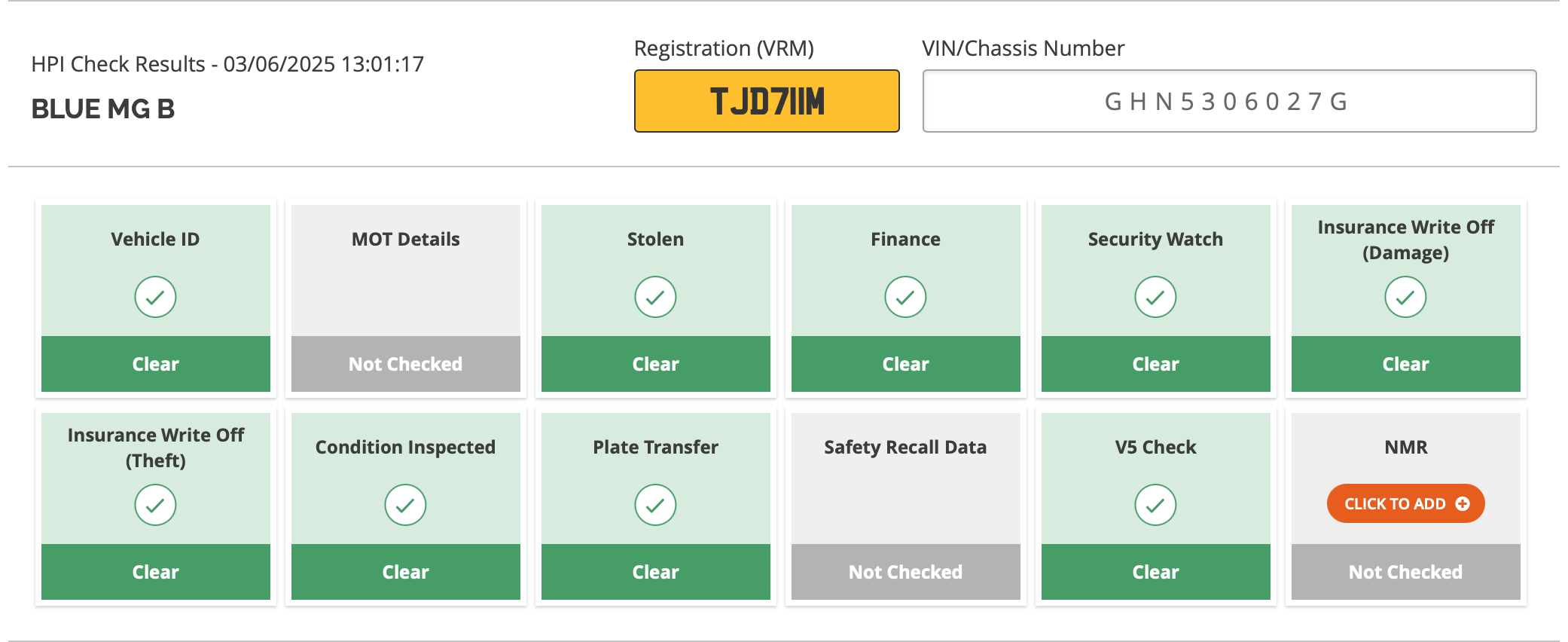
Task: Click the Security Watch card heading
Action: click(1155, 239)
